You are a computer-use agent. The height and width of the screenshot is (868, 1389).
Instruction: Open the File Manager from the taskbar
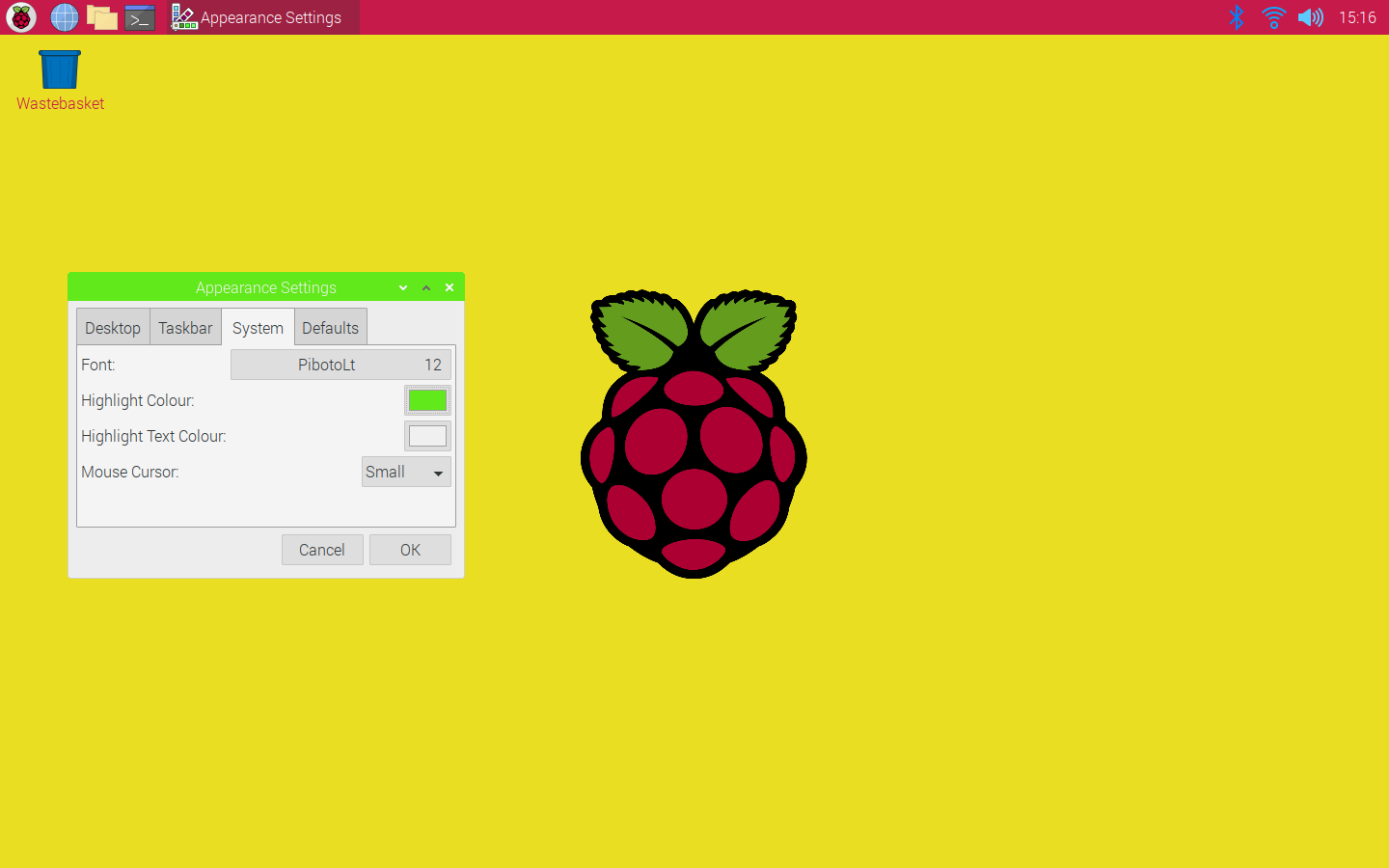(x=102, y=16)
